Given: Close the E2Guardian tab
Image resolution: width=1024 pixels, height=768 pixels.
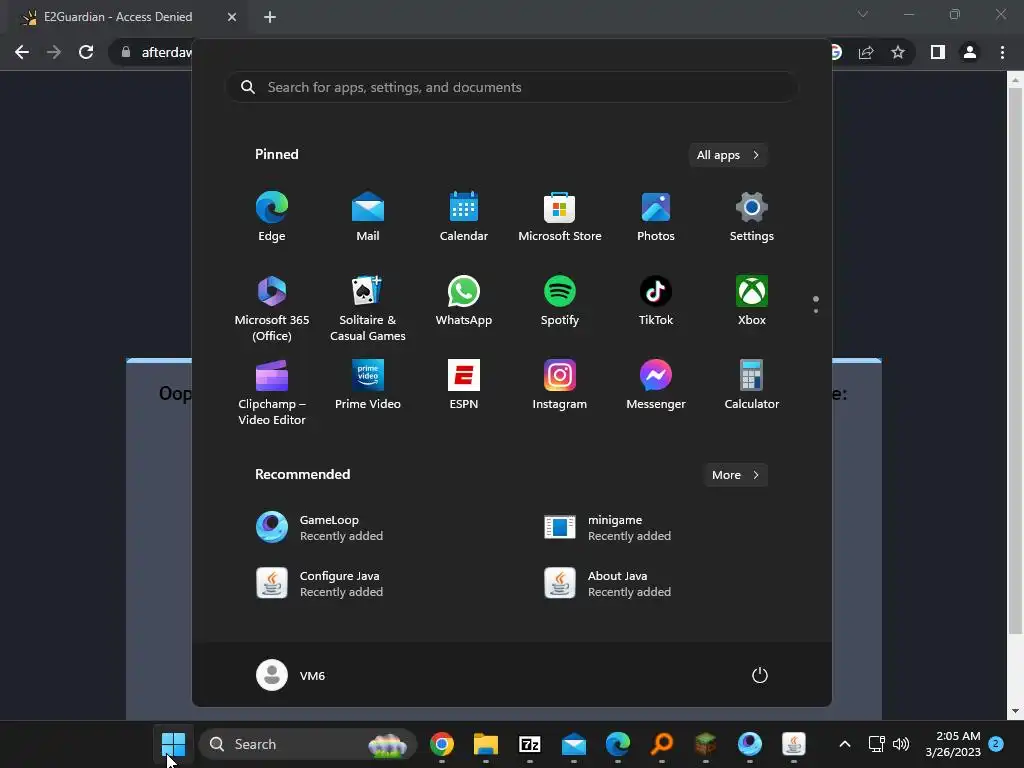Looking at the screenshot, I should coord(232,17).
